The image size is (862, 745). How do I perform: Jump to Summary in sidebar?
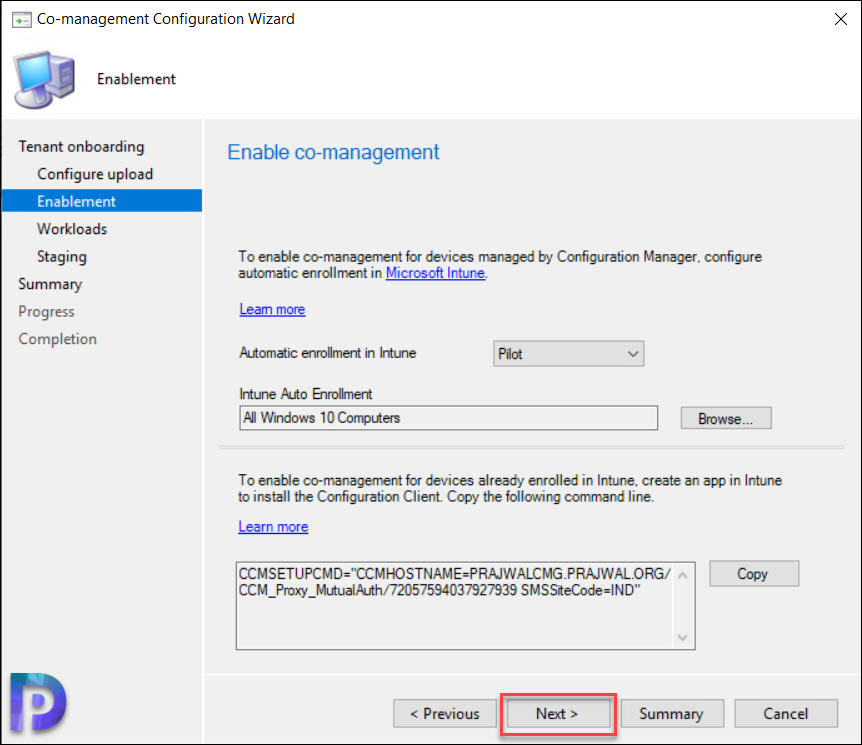tap(50, 284)
